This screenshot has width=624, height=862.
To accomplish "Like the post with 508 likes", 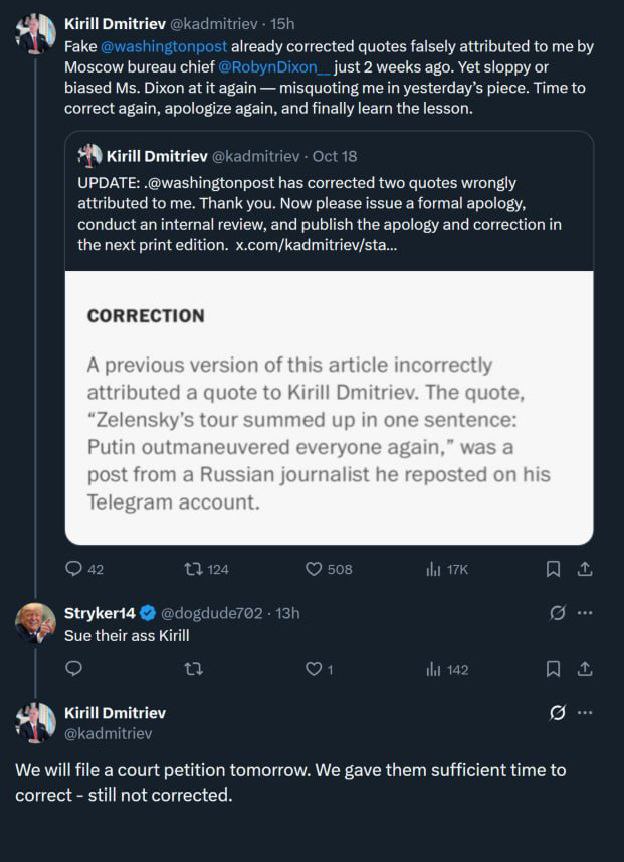I will point(314,569).
